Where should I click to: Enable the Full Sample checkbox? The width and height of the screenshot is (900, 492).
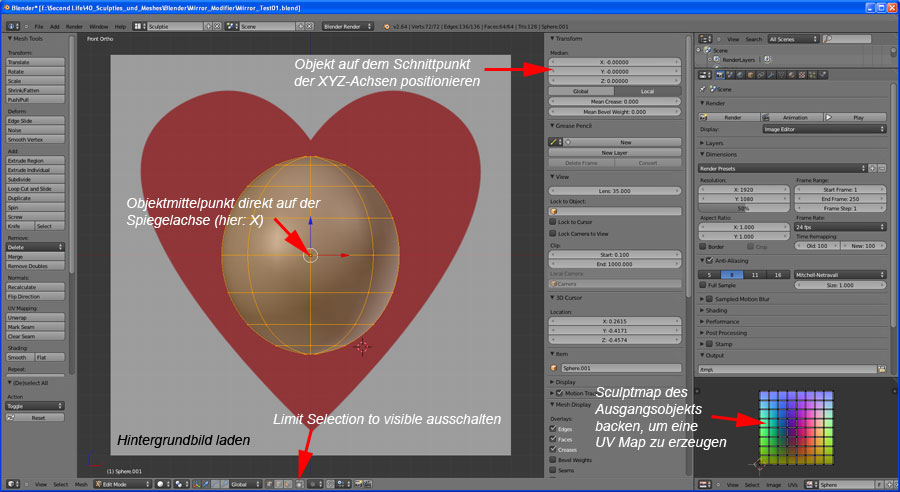[702, 285]
